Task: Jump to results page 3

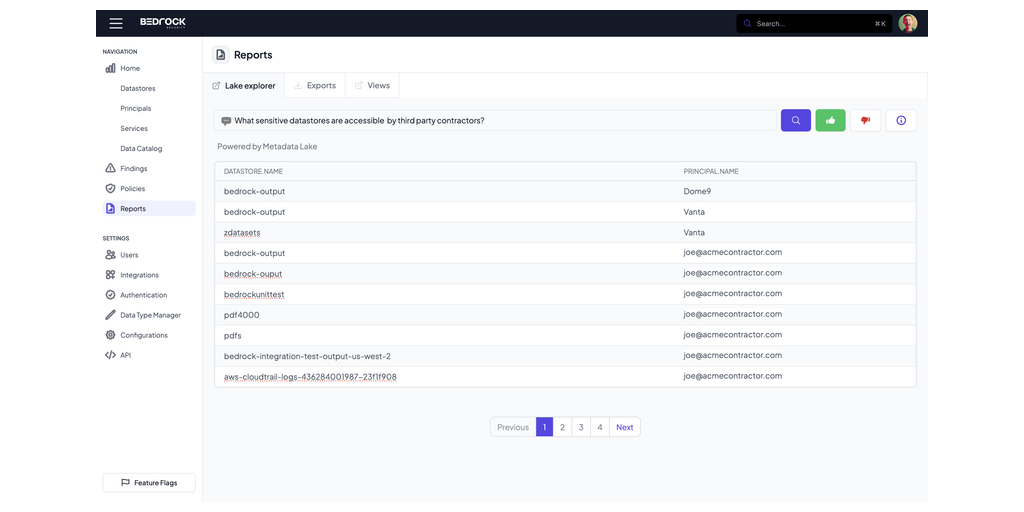Action: [581, 427]
